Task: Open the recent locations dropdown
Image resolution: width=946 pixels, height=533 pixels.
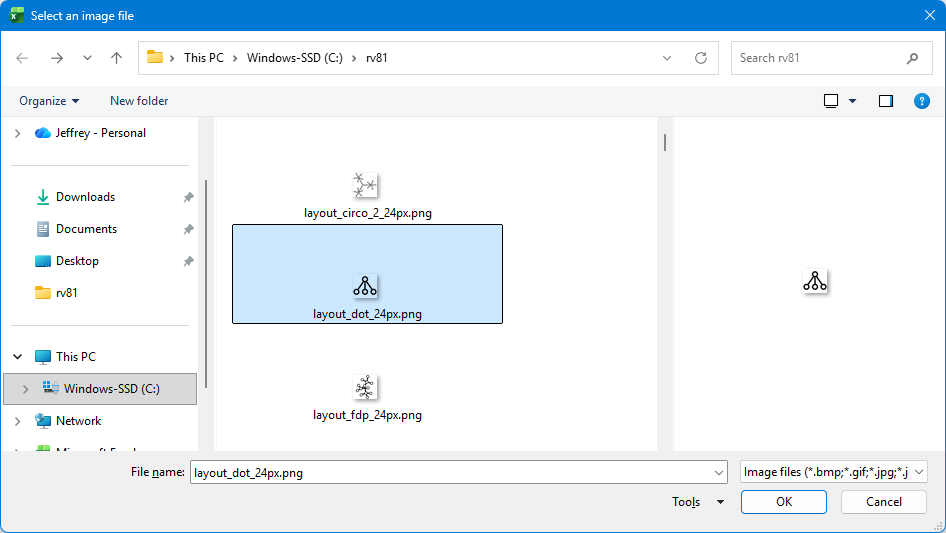Action: (87, 58)
